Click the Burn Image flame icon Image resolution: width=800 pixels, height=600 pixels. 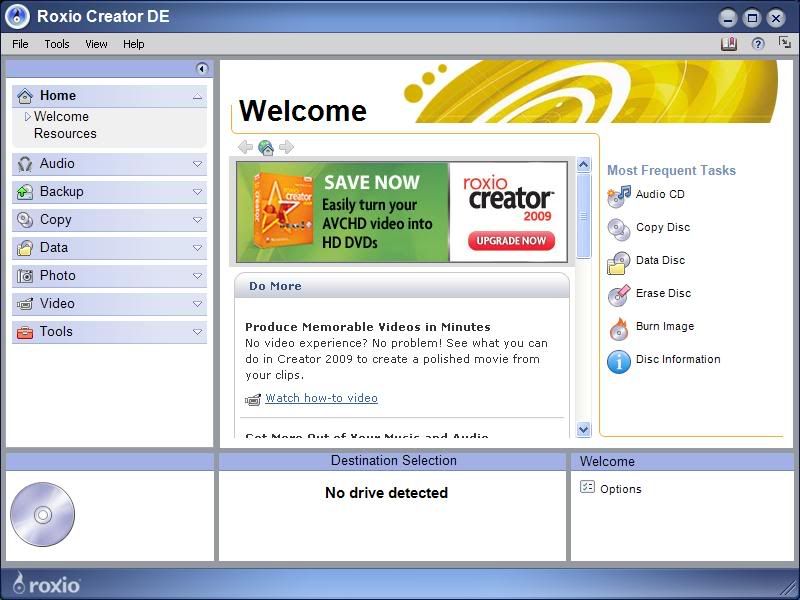pyautogui.click(x=619, y=329)
